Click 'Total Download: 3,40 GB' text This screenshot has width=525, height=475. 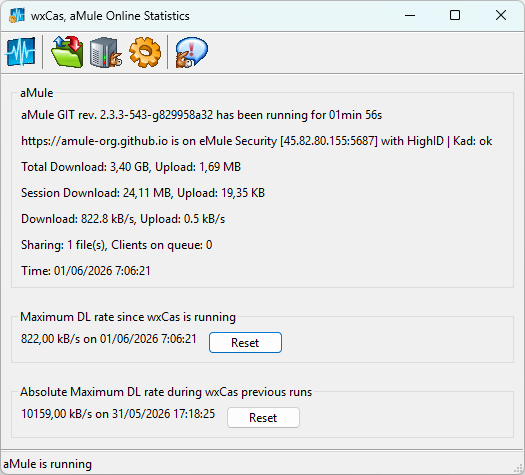[131, 167]
